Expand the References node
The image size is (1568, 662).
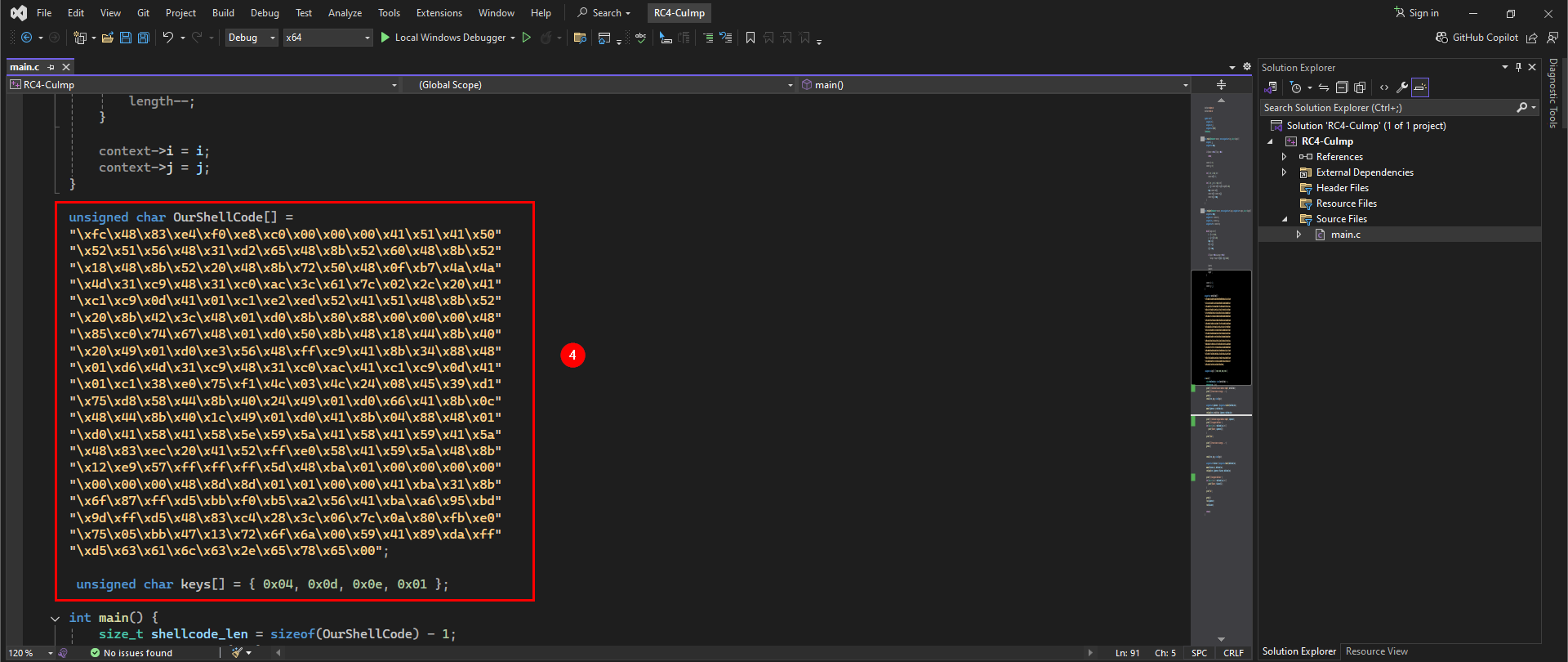click(x=1284, y=157)
